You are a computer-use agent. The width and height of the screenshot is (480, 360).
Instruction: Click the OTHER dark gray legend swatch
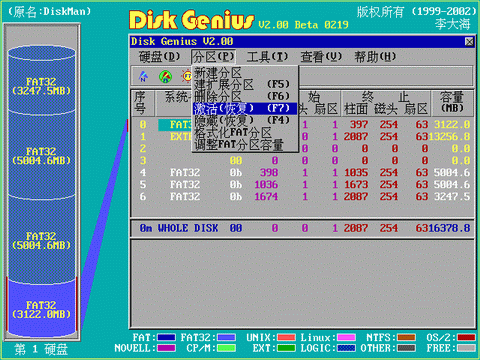point(406,348)
